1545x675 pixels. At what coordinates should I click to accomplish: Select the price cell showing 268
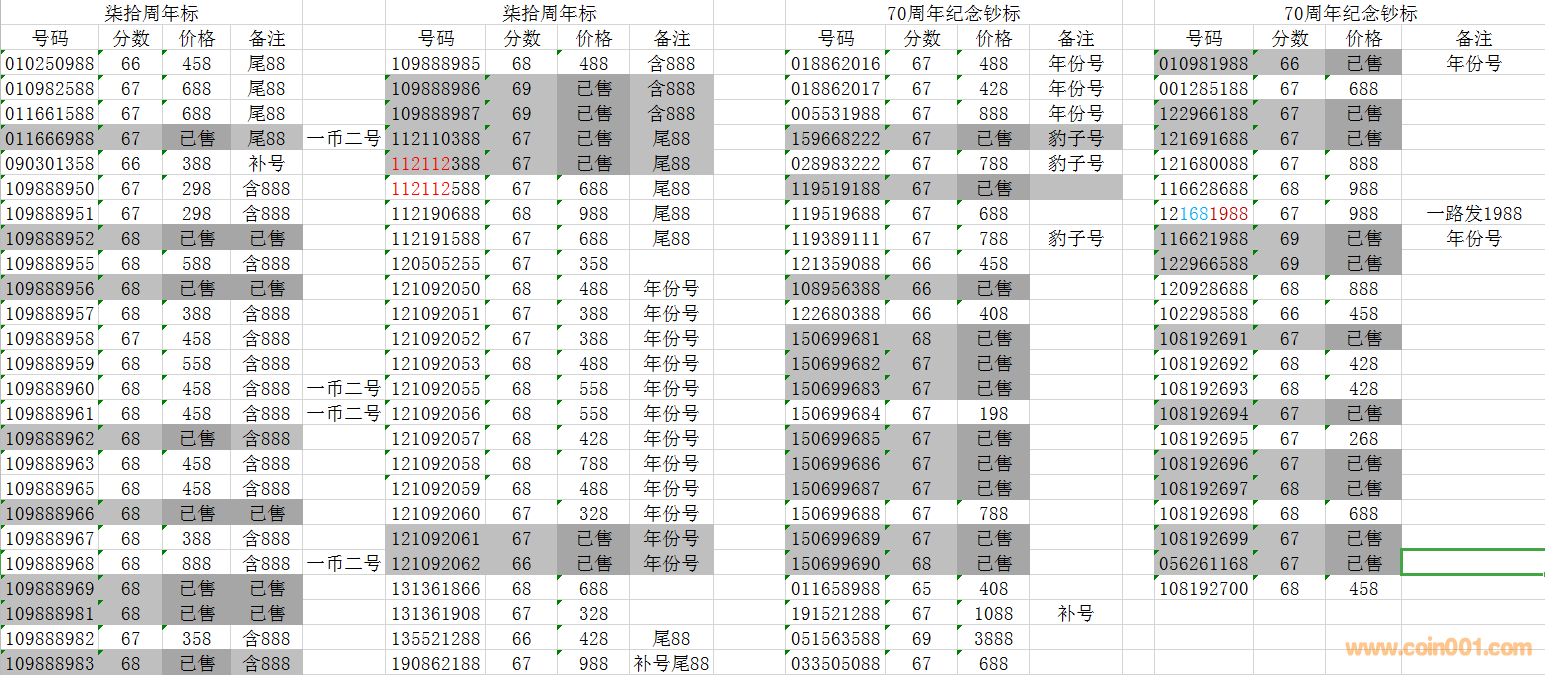tap(1363, 439)
